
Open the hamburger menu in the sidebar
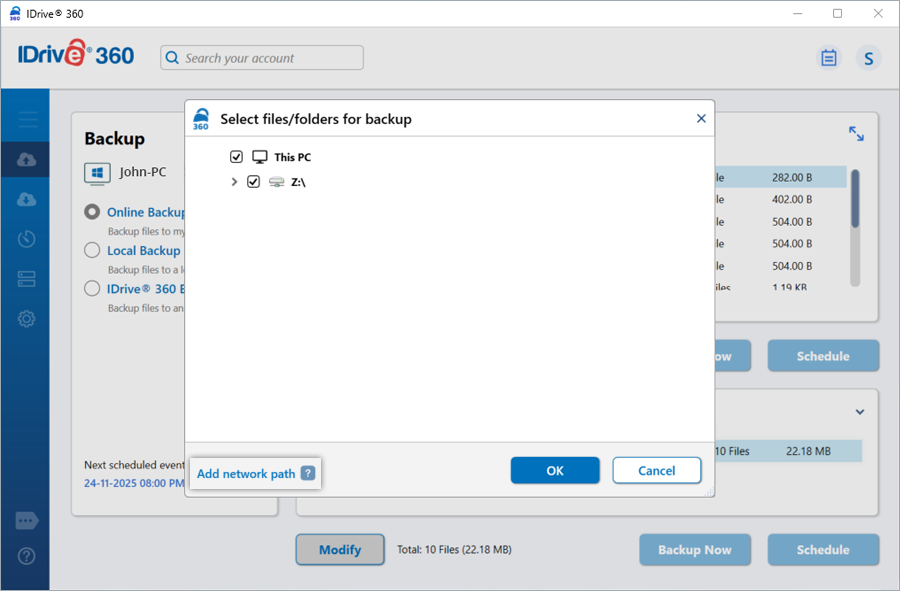click(x=28, y=120)
